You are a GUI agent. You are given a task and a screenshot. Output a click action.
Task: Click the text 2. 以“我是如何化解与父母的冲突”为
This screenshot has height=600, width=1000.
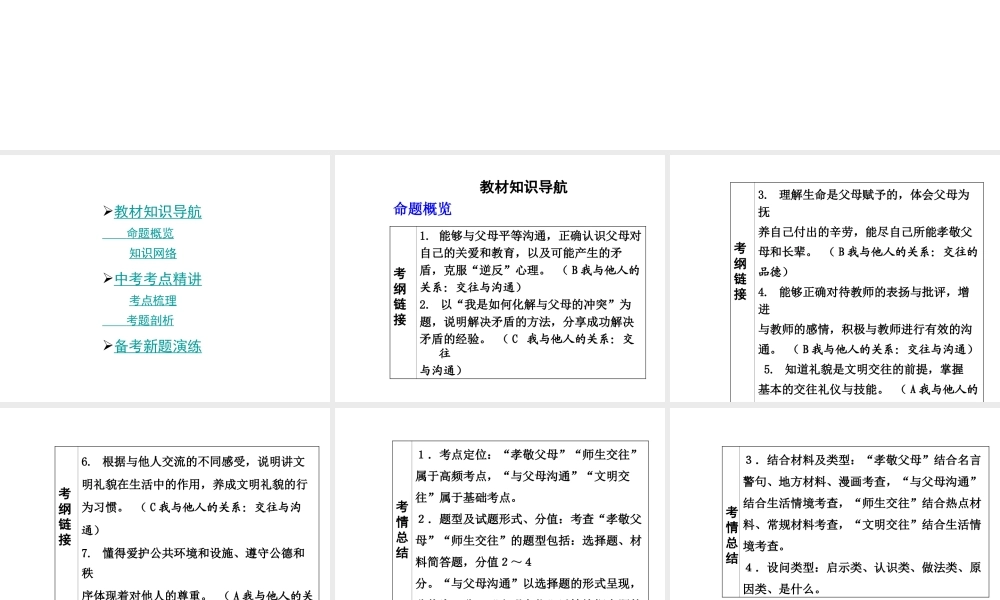tap(525, 305)
